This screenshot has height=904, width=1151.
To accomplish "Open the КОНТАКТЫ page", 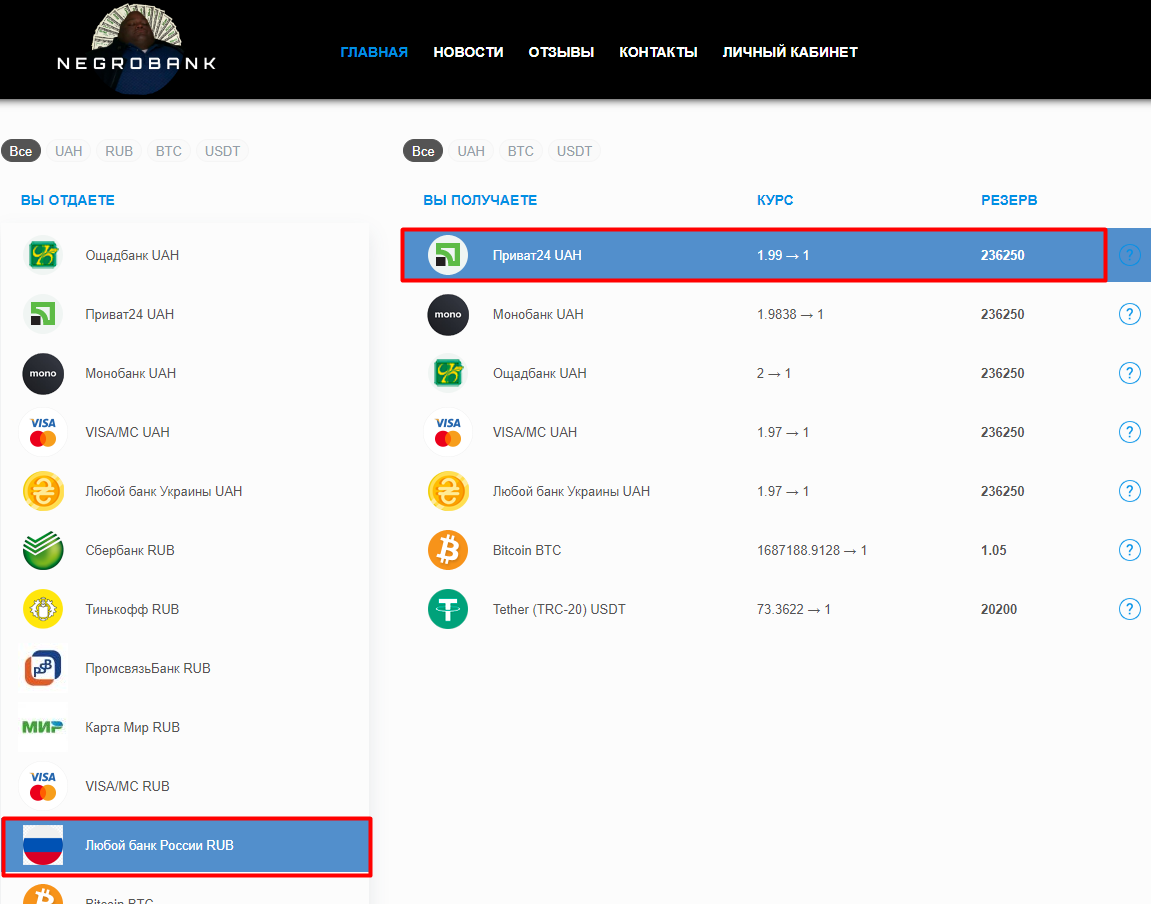I will 658,52.
